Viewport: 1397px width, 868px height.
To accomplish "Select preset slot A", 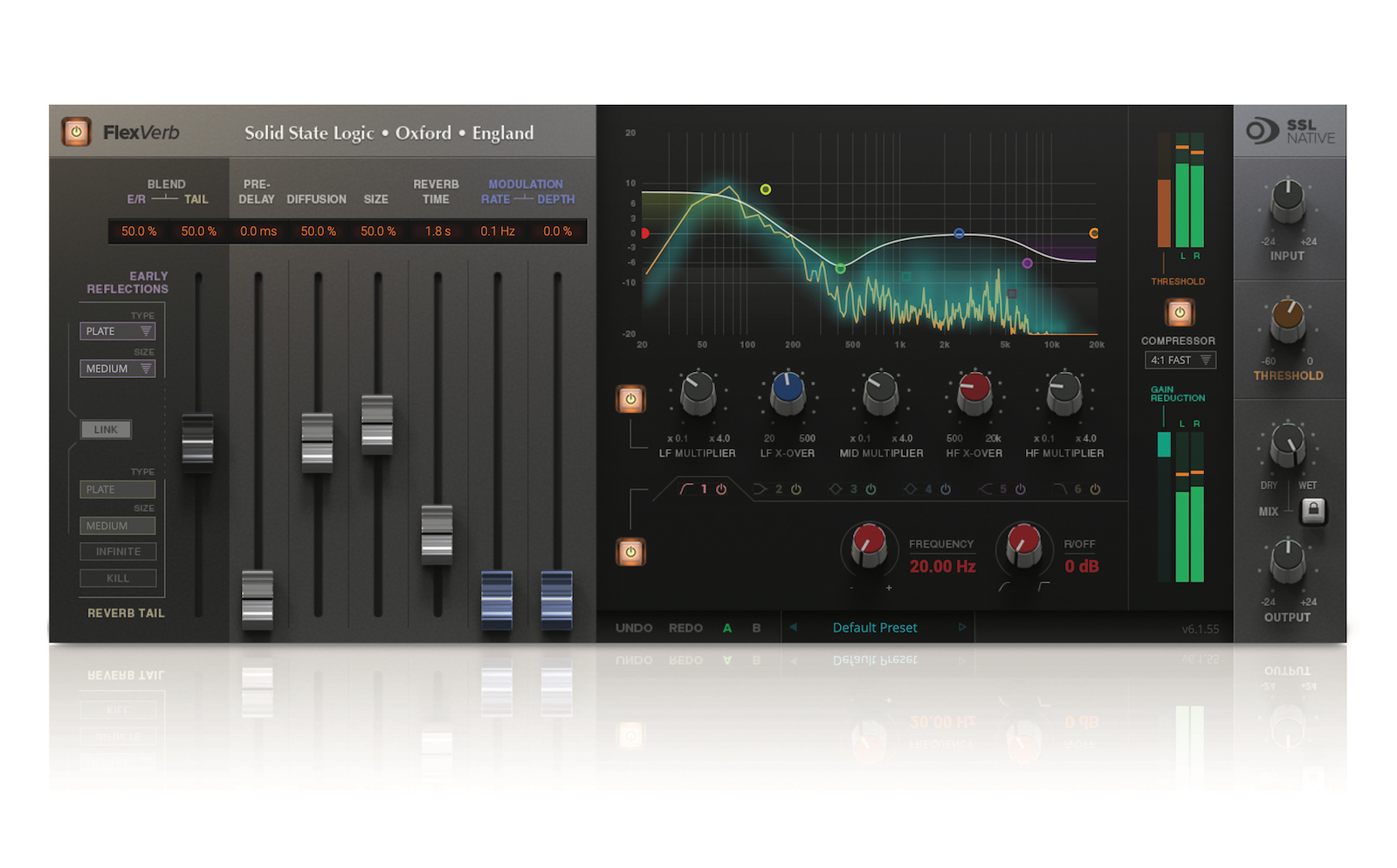I will (x=727, y=628).
